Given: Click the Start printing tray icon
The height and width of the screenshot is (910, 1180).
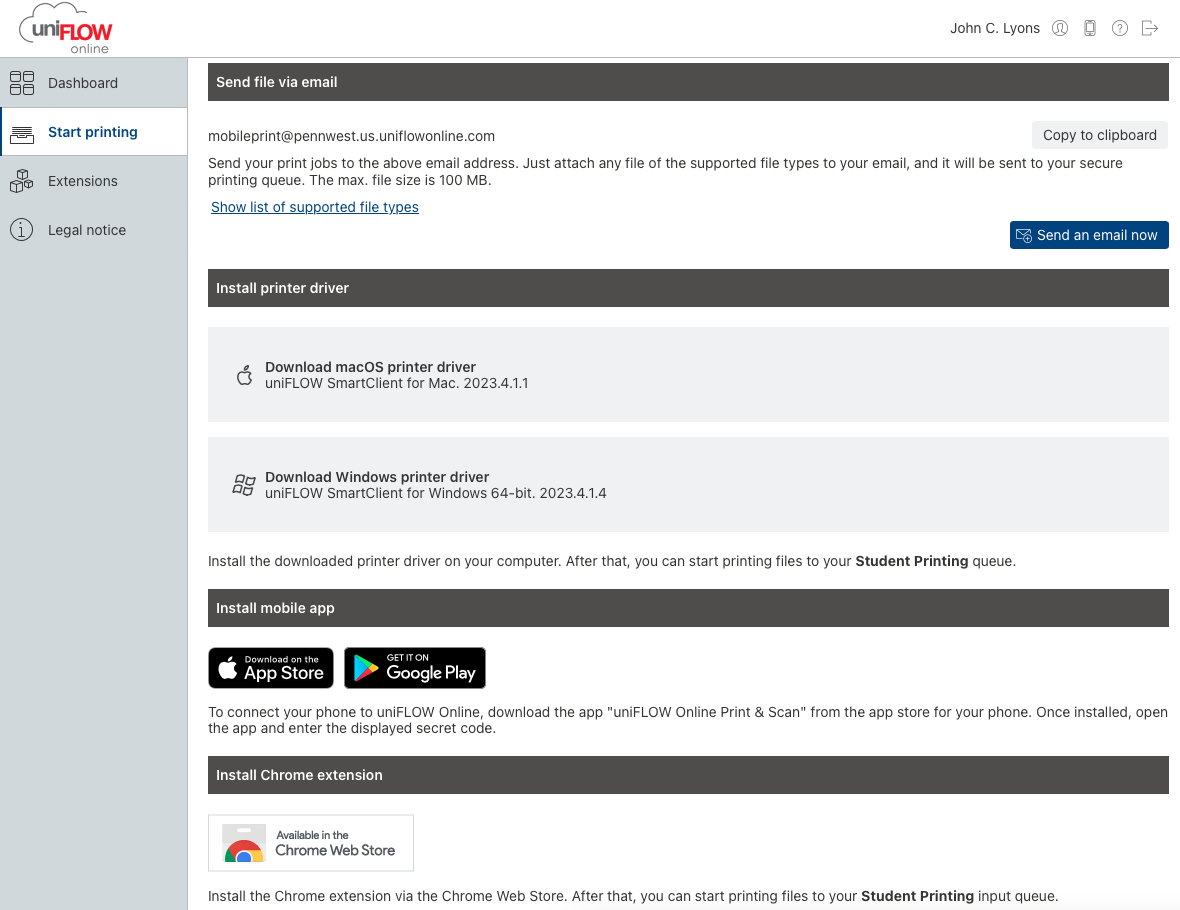Looking at the screenshot, I should point(22,134).
